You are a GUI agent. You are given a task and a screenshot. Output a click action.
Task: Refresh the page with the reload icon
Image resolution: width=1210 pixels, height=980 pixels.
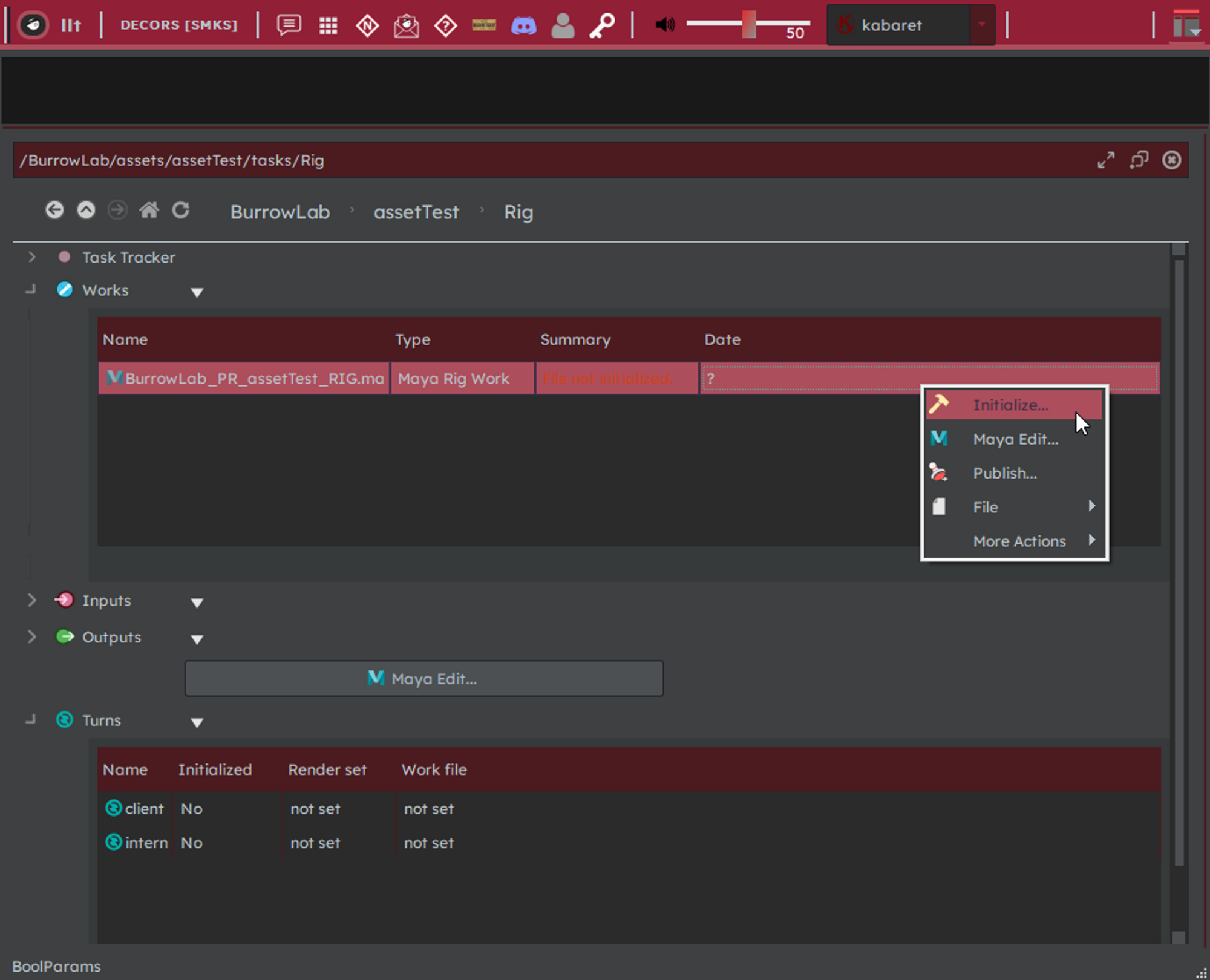click(180, 210)
